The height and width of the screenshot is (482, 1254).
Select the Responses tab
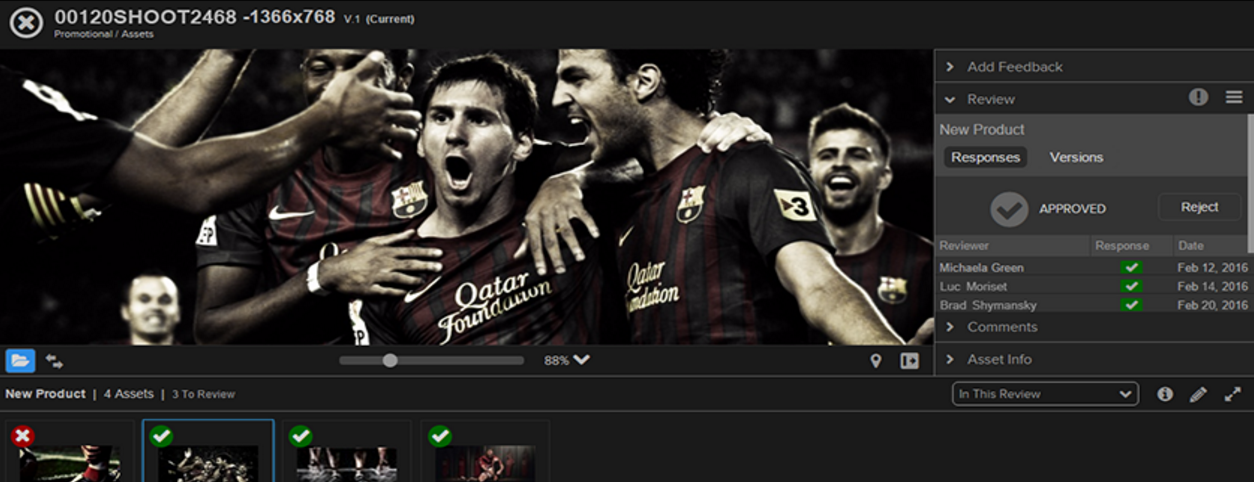985,157
